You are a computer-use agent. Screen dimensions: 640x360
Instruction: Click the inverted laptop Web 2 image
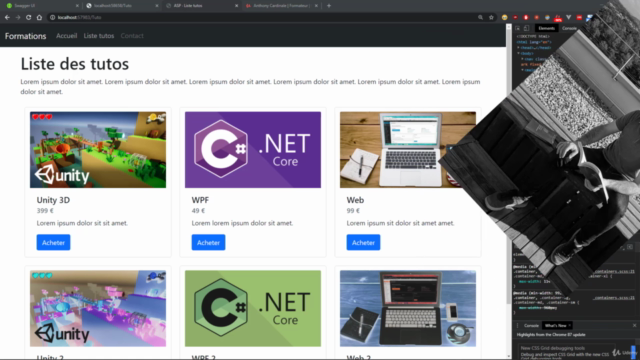[408, 309]
